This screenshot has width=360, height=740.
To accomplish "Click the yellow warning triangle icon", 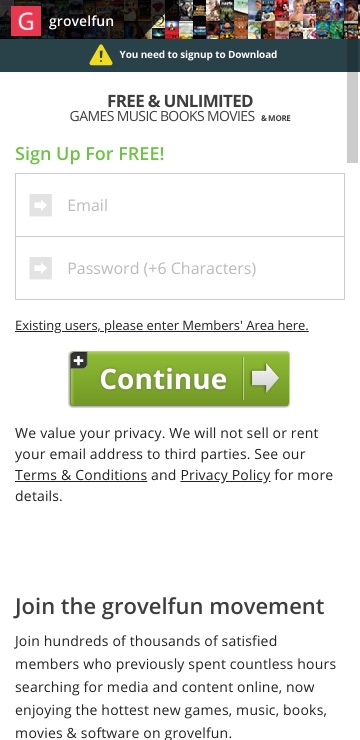I will pos(100,55).
